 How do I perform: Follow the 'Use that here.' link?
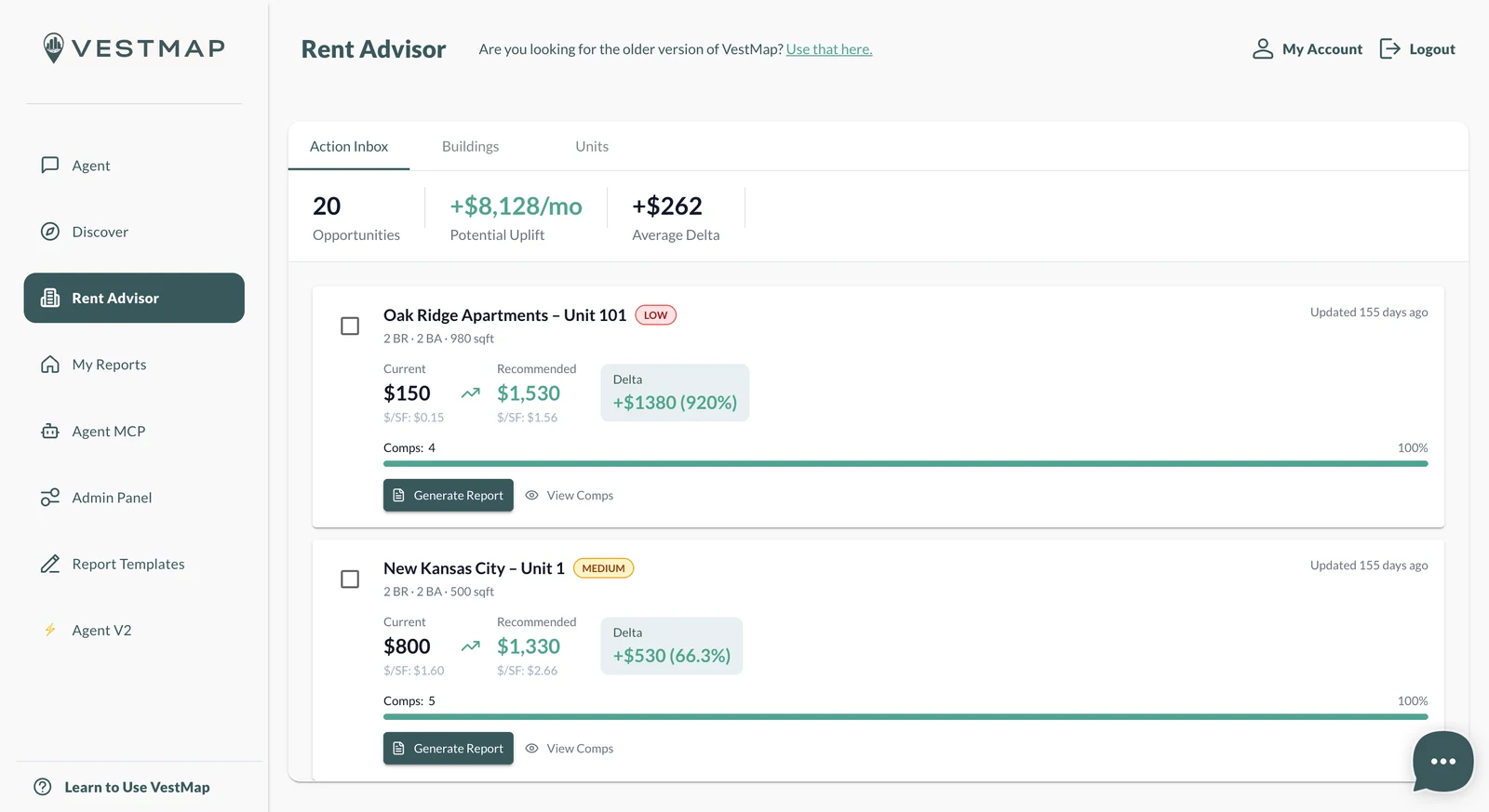pos(829,49)
